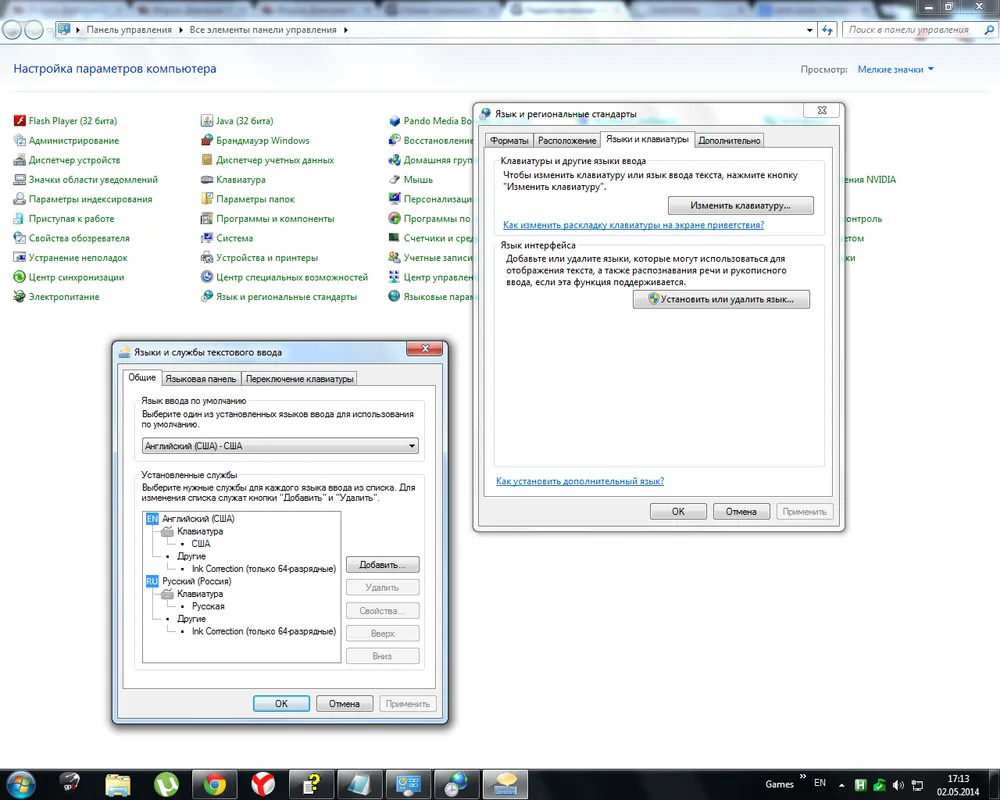Viewport: 1000px width, 800px height.
Task: Open link Как установить дополнительный язык?
Action: 580,481
